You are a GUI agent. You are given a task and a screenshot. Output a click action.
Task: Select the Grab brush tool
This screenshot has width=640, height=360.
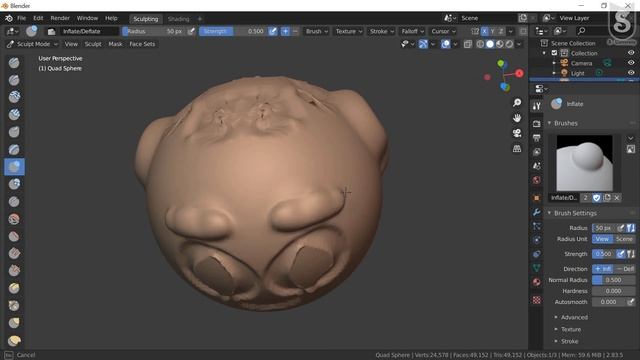tap(14, 323)
